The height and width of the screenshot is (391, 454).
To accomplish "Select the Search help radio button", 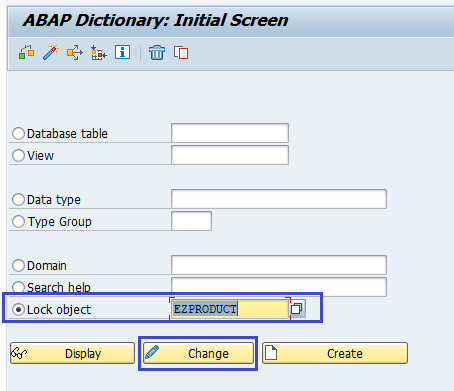I will click(18, 287).
